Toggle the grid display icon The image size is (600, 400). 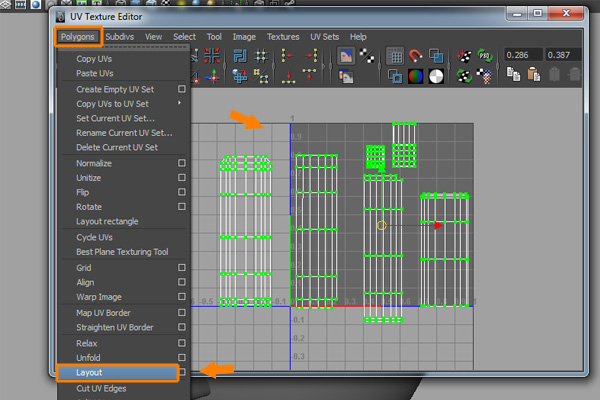pos(395,56)
